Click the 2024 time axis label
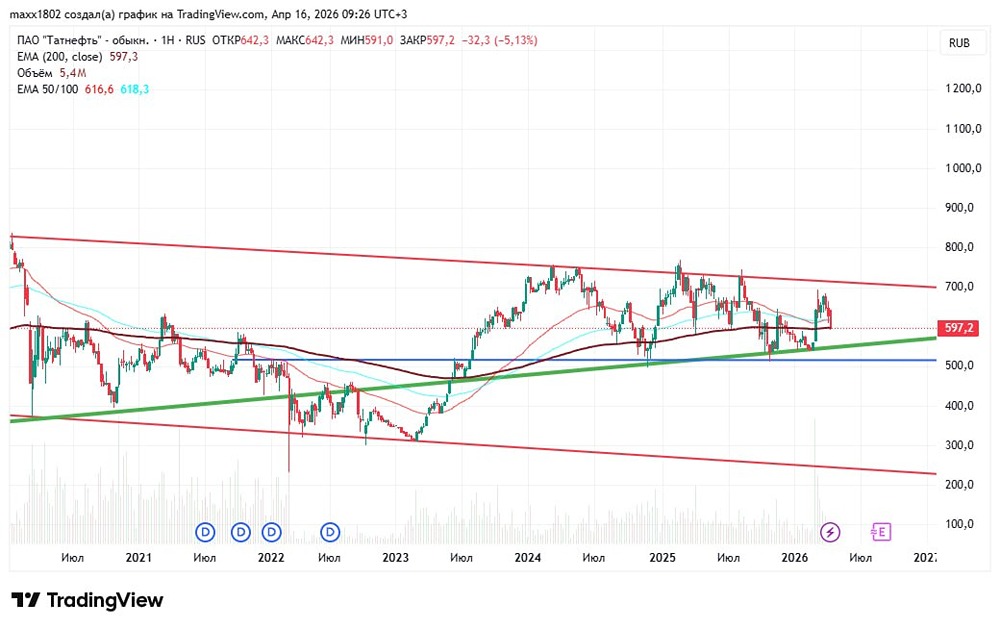This screenshot has width=1000, height=629. coord(527,558)
